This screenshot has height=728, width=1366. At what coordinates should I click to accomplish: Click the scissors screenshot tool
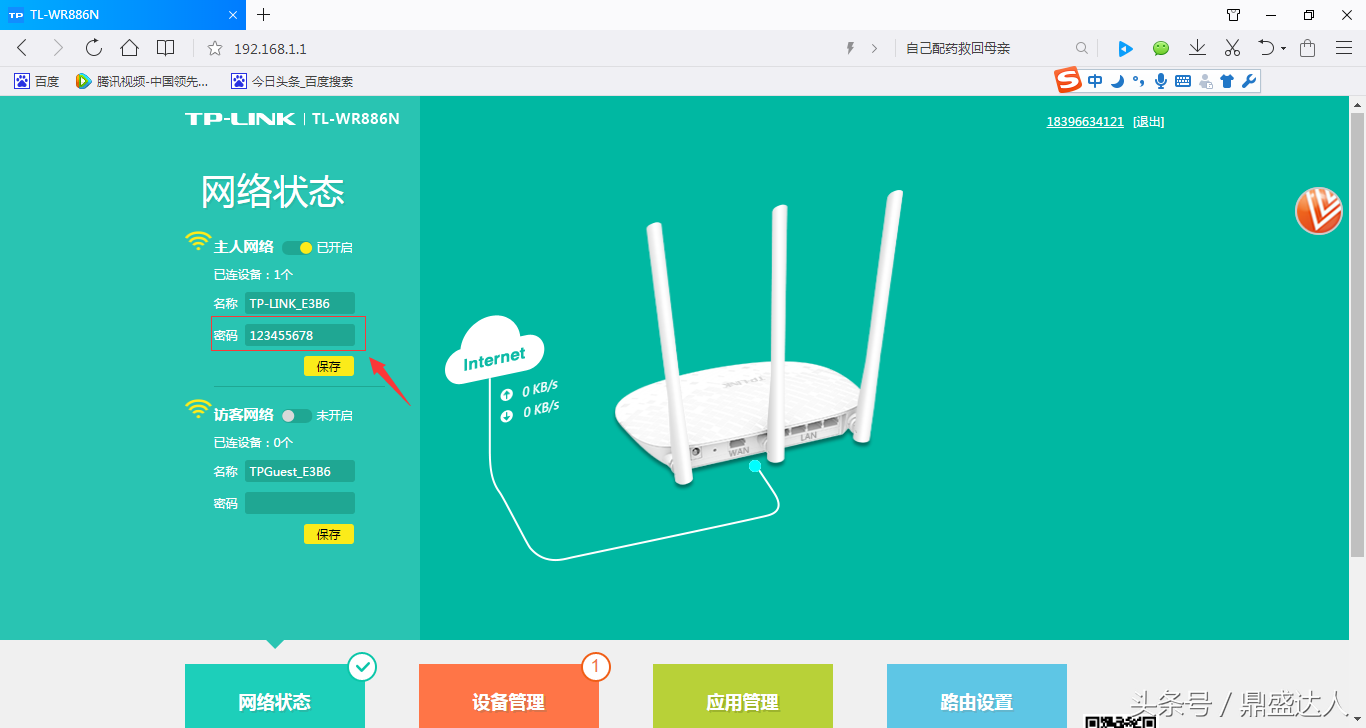[1232, 48]
